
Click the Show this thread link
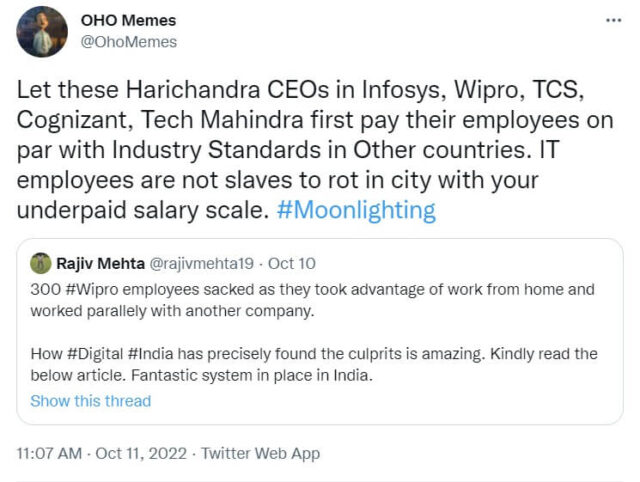tap(90, 401)
